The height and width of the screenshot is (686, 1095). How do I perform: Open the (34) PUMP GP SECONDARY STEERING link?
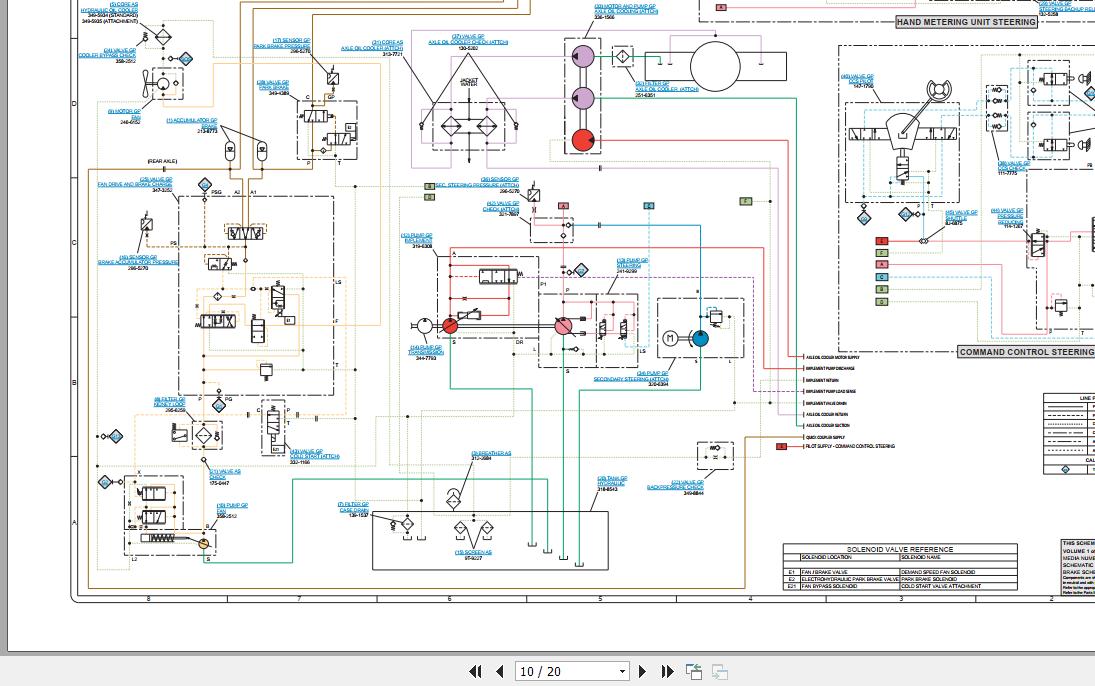631,375
